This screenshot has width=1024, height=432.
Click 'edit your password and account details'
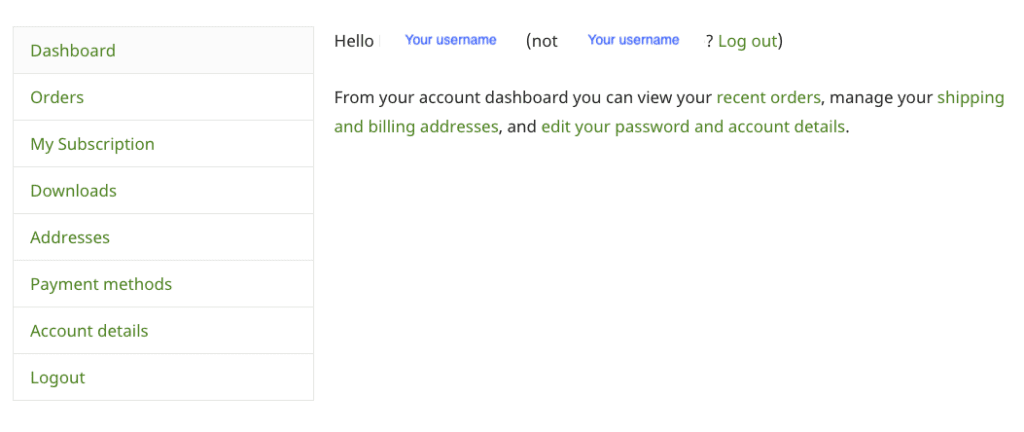692,127
